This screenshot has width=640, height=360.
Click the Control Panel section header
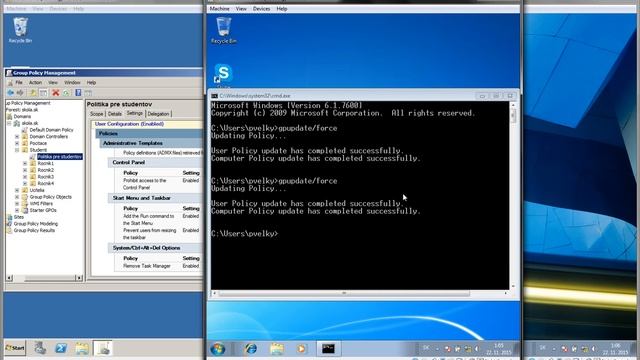[x=129, y=162]
